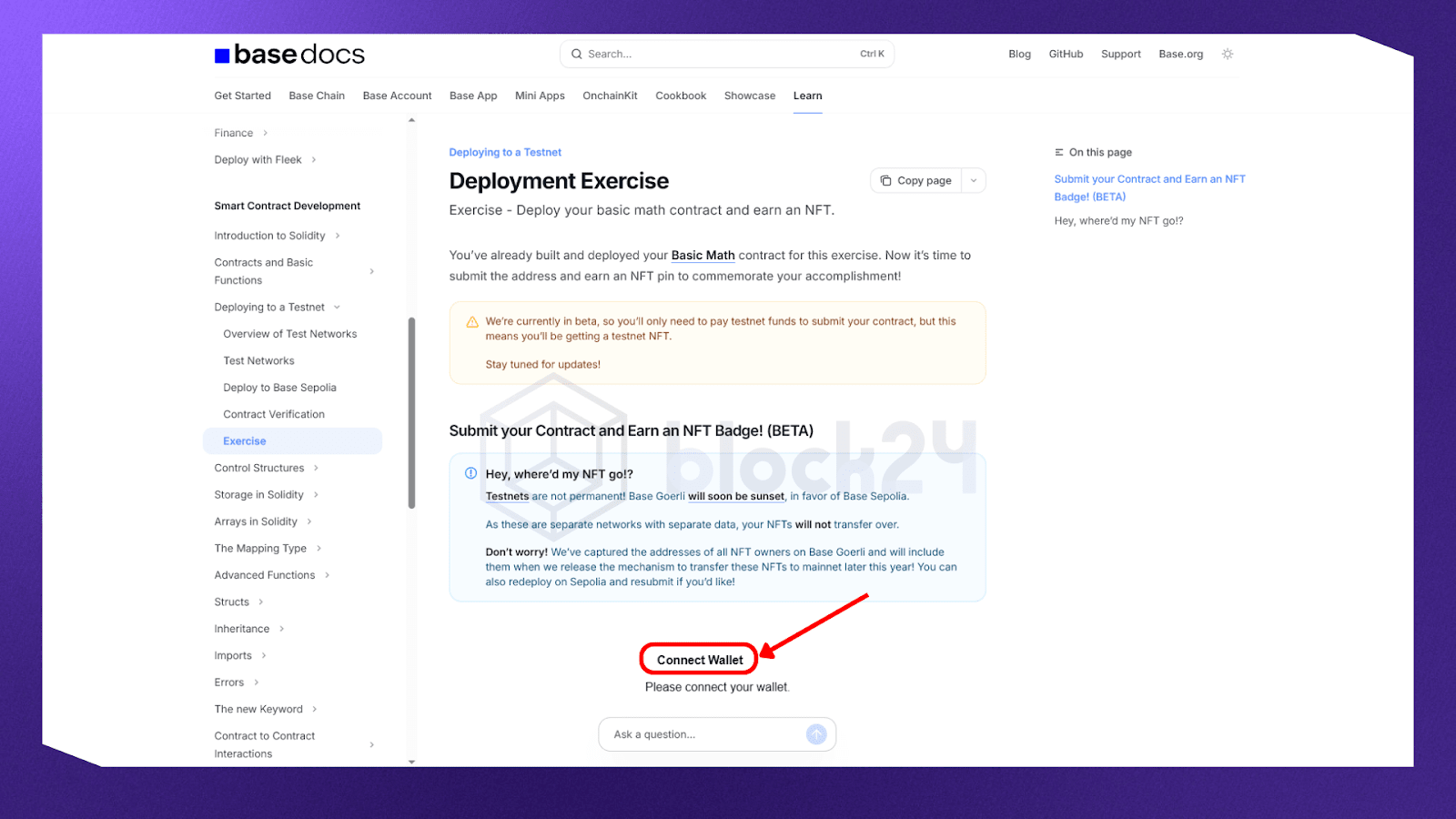Collapse the Deploying to a Testnet section
Viewport: 1456px width, 819px height.
click(337, 308)
